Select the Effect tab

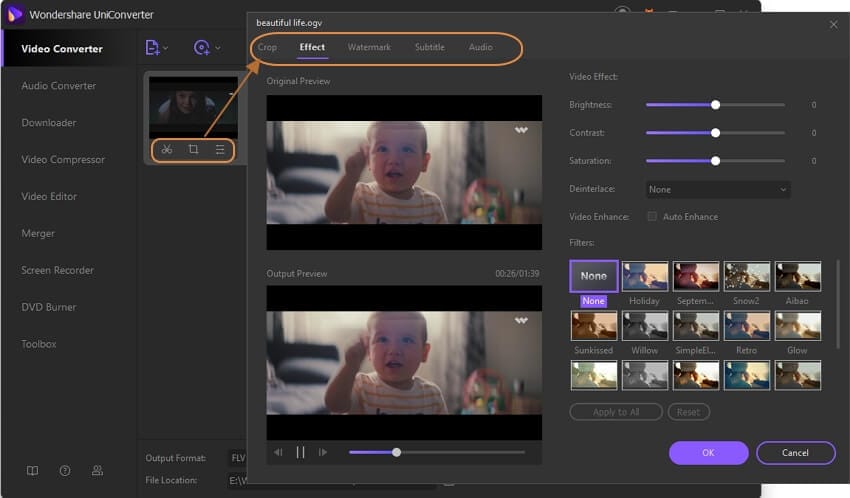point(312,47)
